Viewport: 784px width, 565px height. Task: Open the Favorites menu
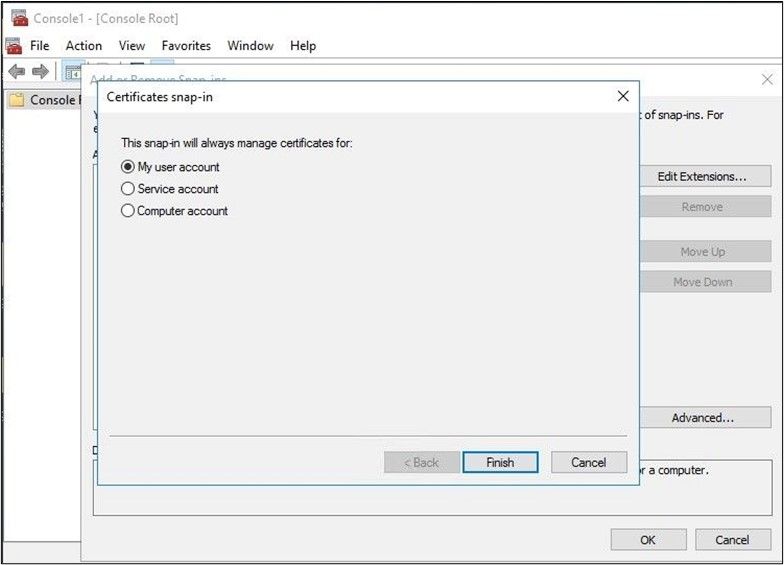[x=186, y=46]
